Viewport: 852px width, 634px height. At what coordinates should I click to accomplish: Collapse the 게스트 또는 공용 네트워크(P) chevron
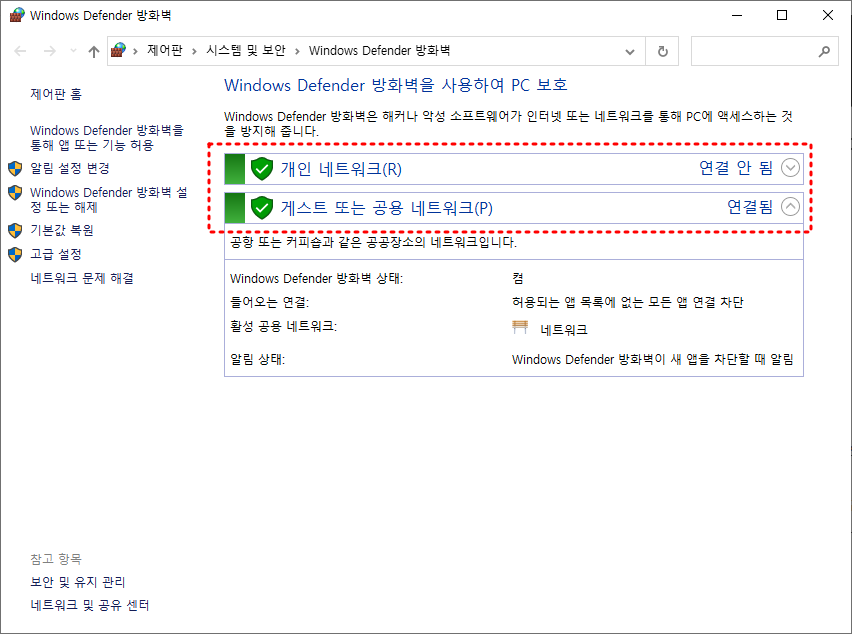click(790, 206)
